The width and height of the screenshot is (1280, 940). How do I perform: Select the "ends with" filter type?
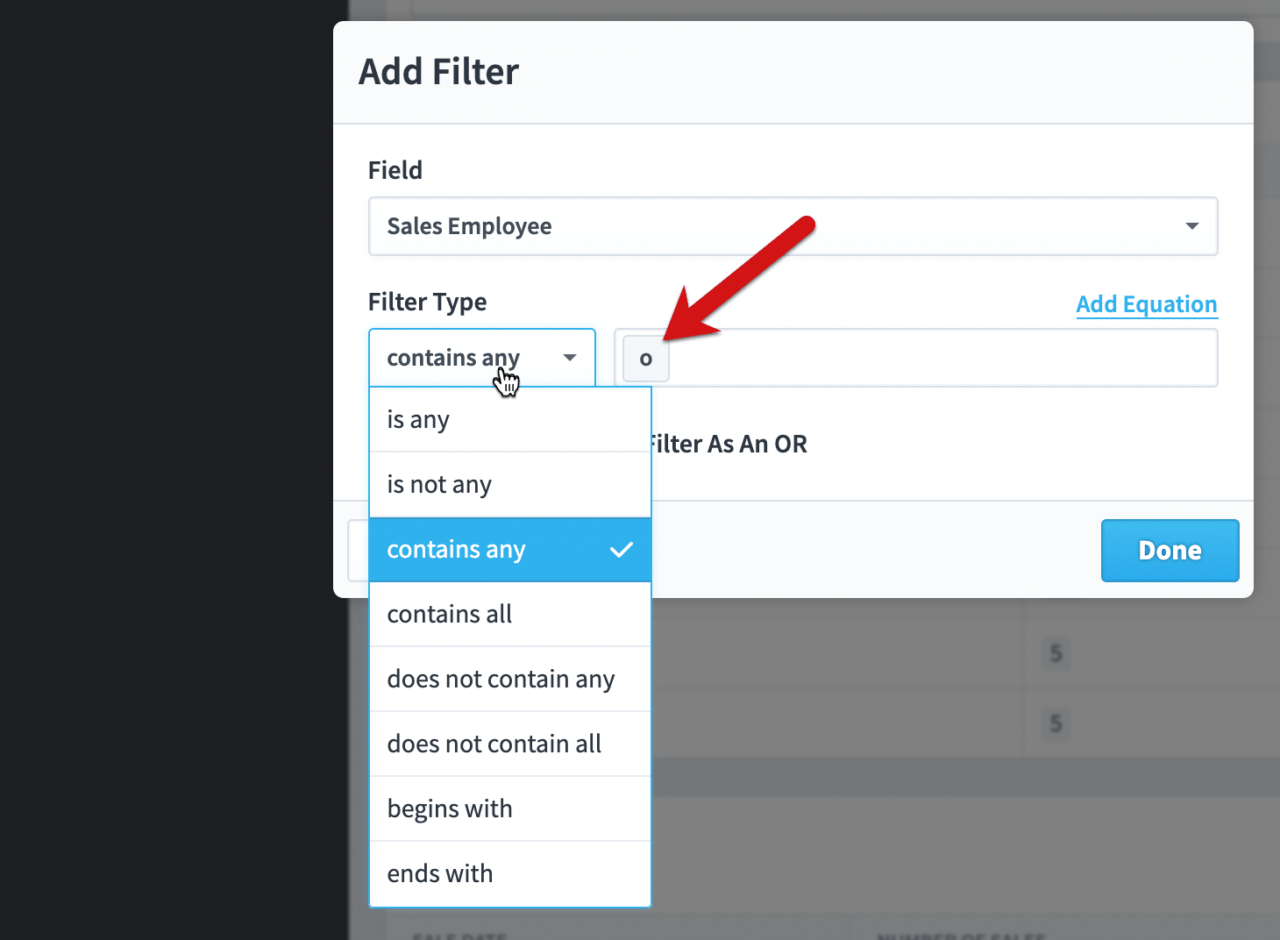pyautogui.click(x=439, y=873)
